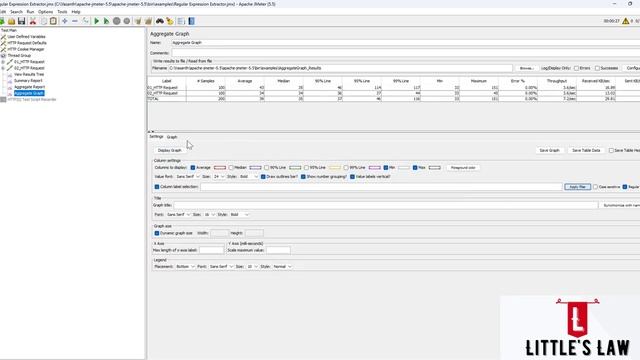Open the Search menu
The width and height of the screenshot is (640, 360).
[16, 12]
